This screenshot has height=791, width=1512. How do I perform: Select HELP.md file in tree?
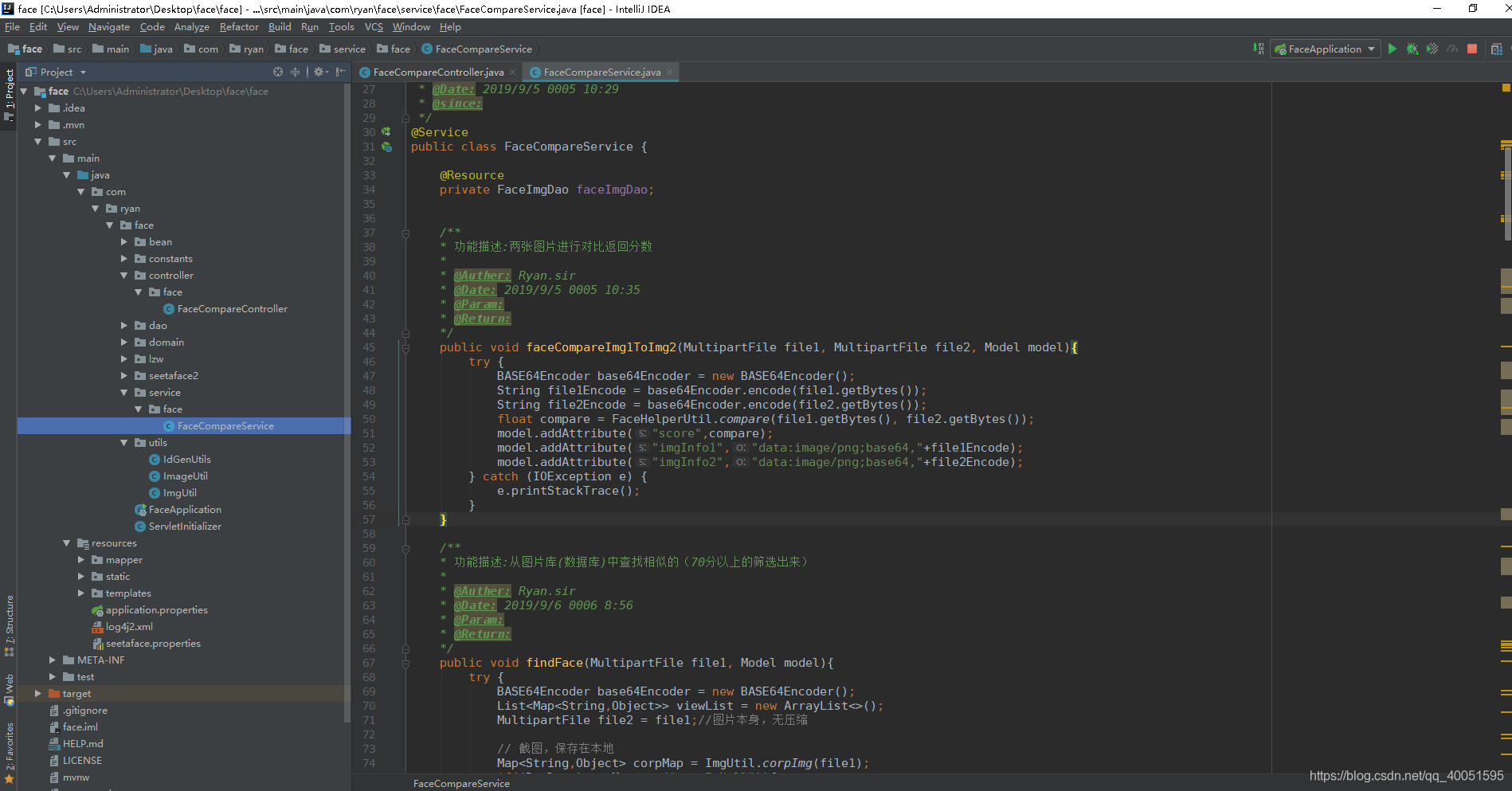coord(83,744)
